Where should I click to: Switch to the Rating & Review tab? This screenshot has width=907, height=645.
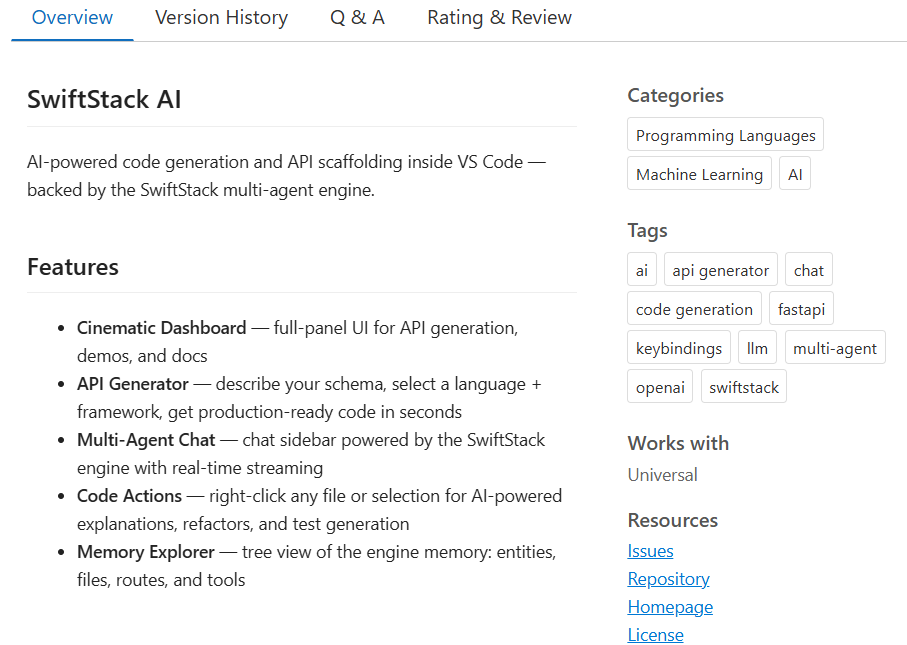[x=498, y=18]
